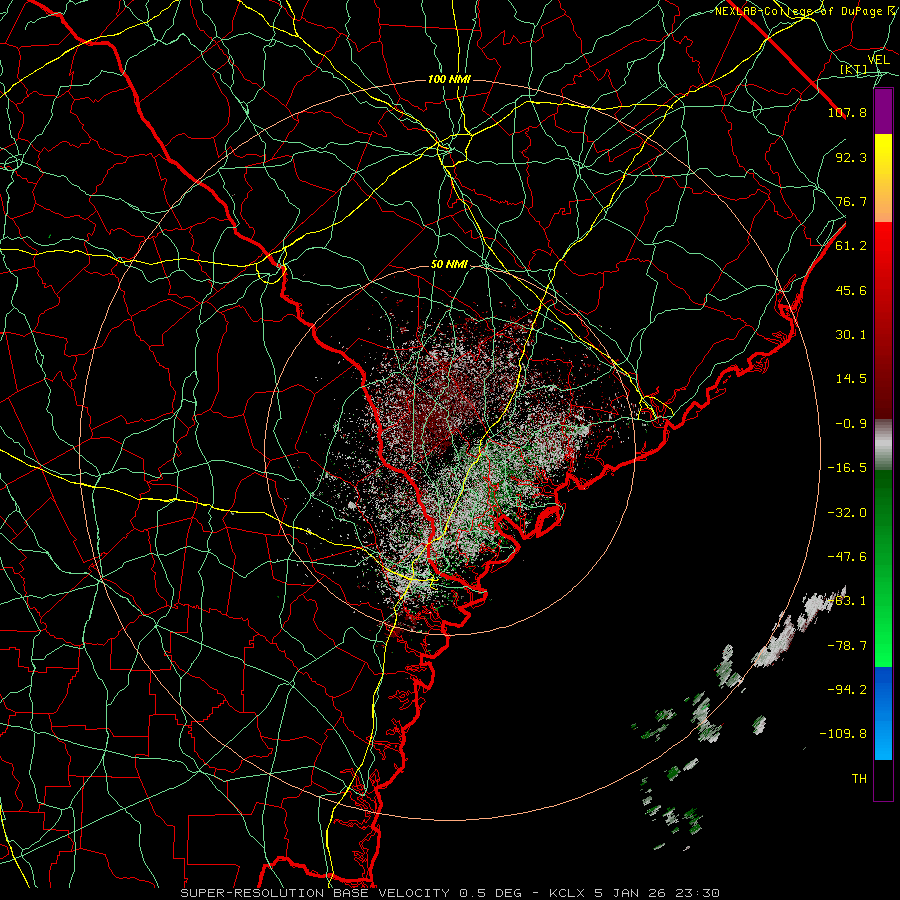Select the -78.7 legend value

point(847,646)
